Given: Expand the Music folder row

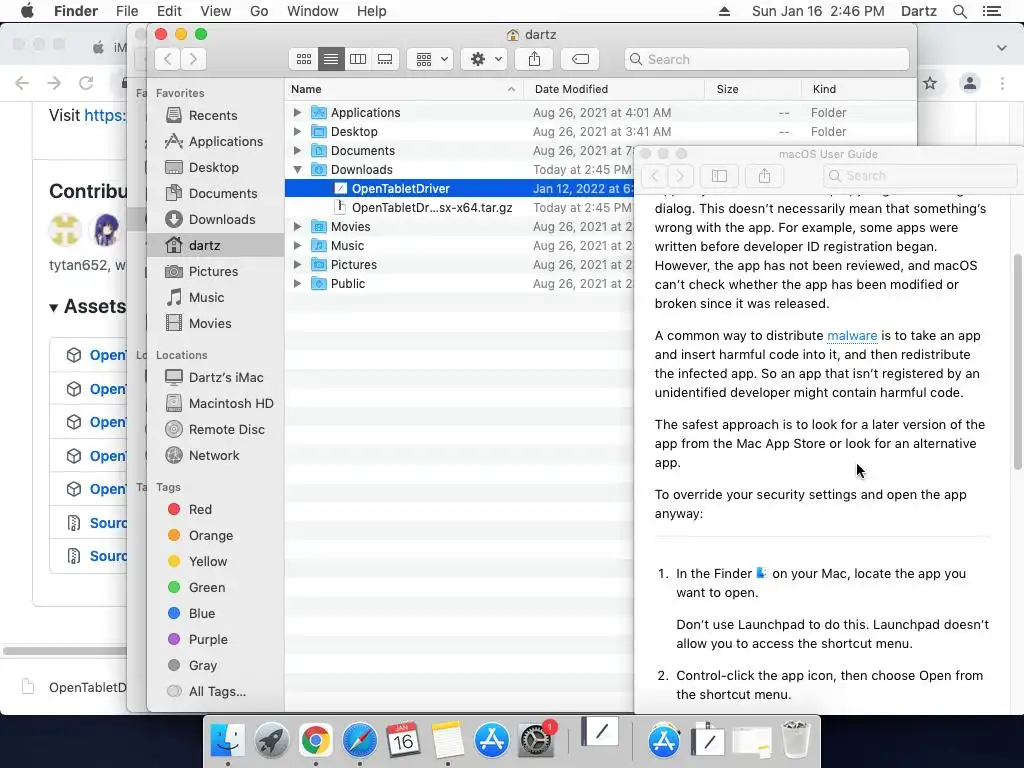Looking at the screenshot, I should point(297,246).
